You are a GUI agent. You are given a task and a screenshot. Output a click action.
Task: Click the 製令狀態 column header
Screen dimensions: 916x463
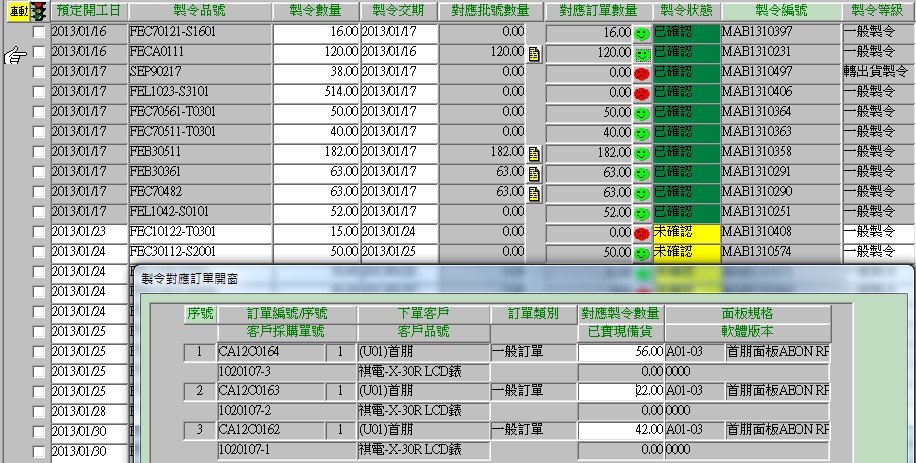point(686,11)
